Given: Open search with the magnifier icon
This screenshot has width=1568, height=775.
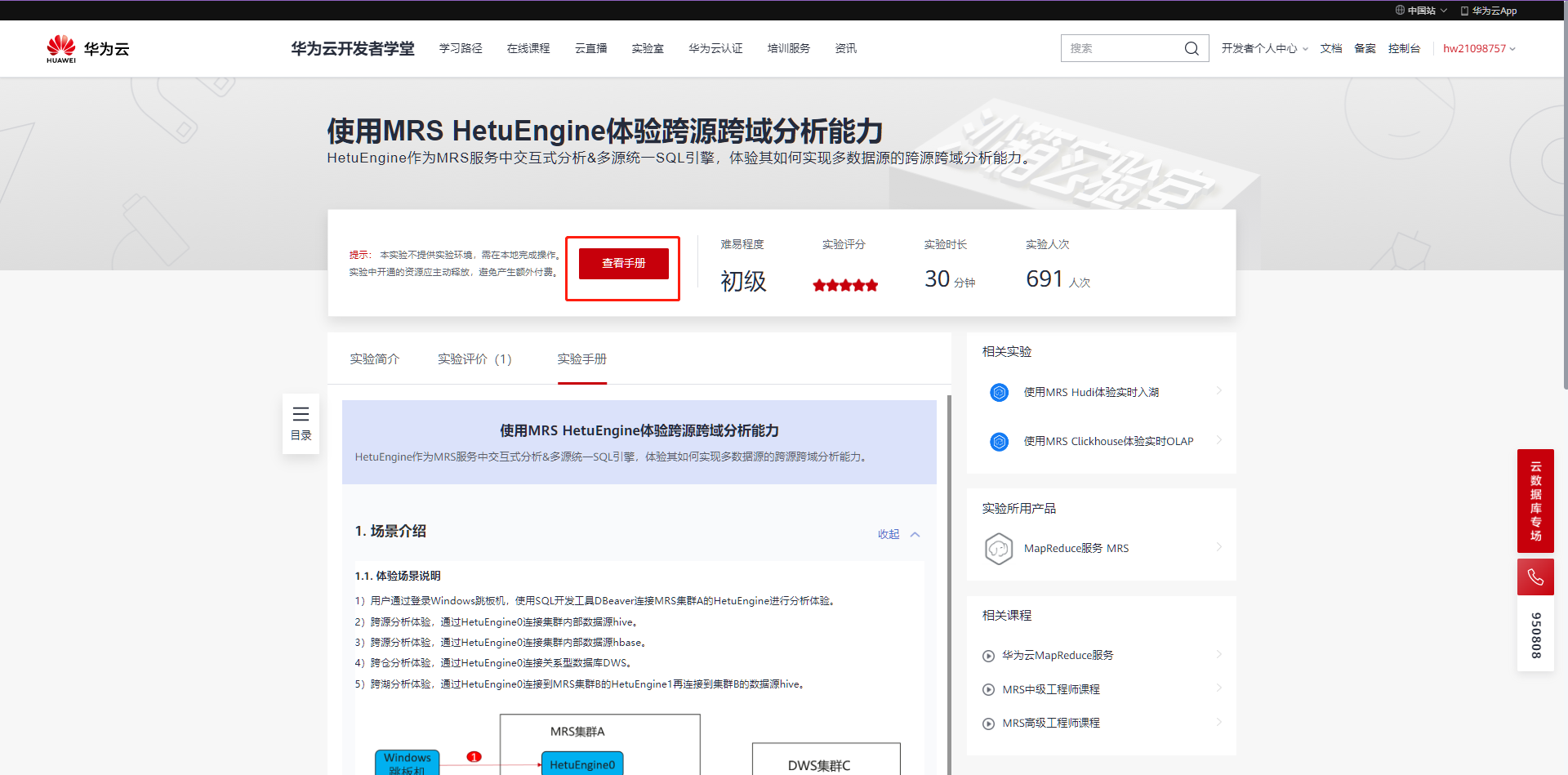Looking at the screenshot, I should point(1192,48).
